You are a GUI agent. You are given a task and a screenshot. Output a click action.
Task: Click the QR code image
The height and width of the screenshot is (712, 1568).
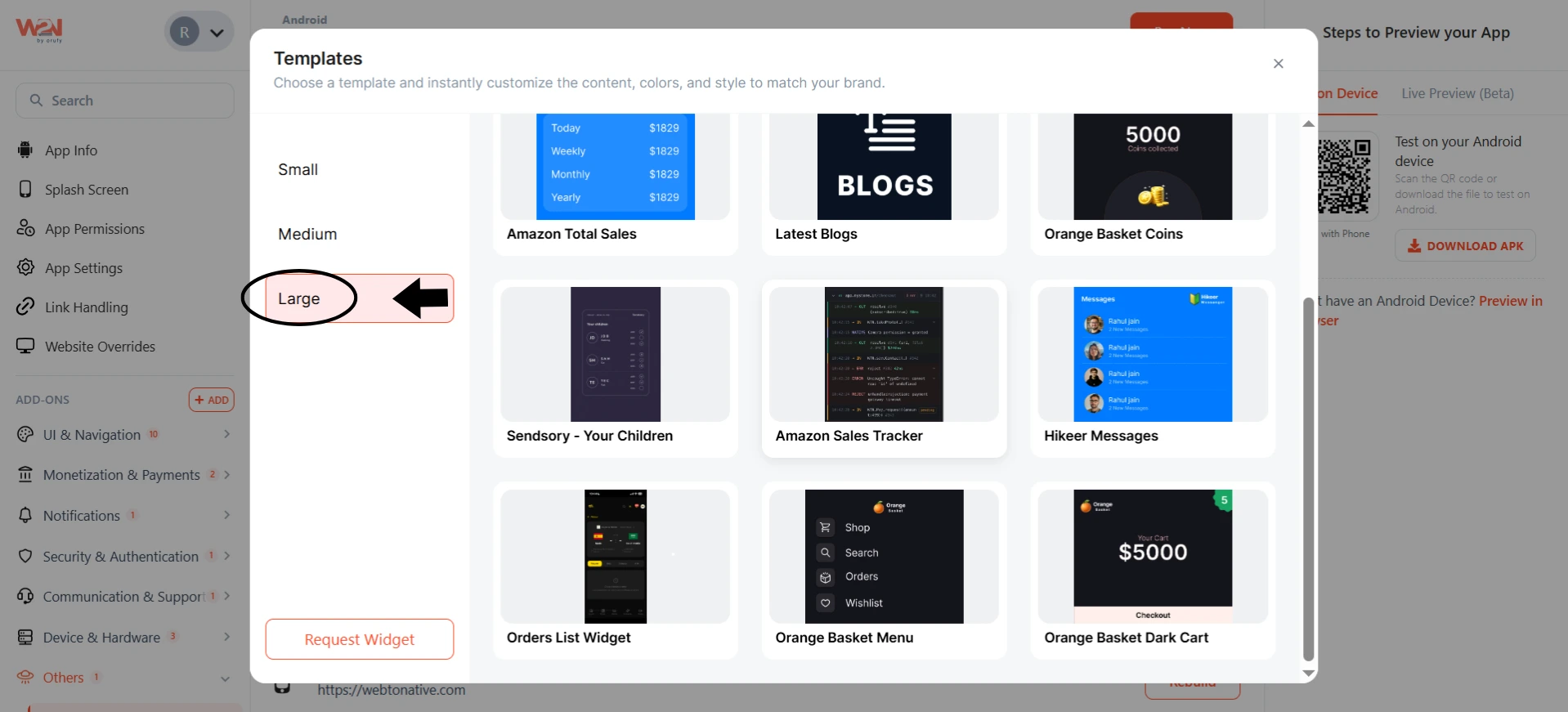pyautogui.click(x=1345, y=176)
